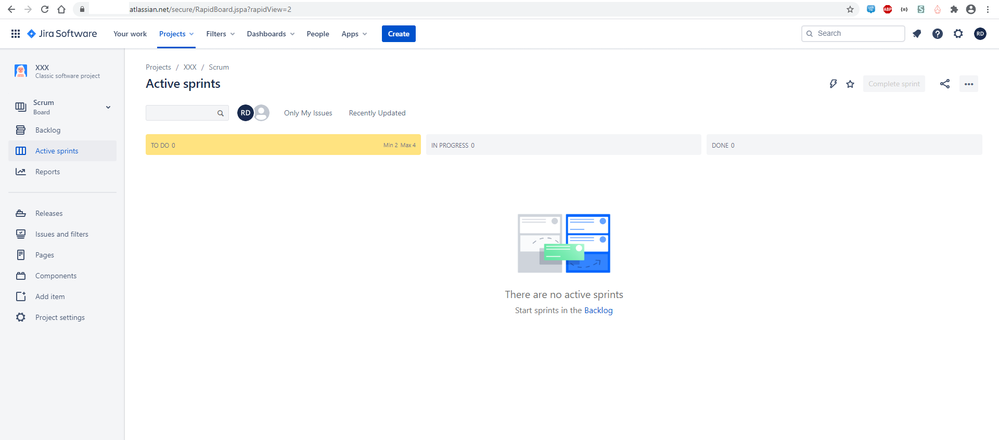The width and height of the screenshot is (999, 440).
Task: Follow the Backlog link under no active sprints
Action: click(598, 311)
